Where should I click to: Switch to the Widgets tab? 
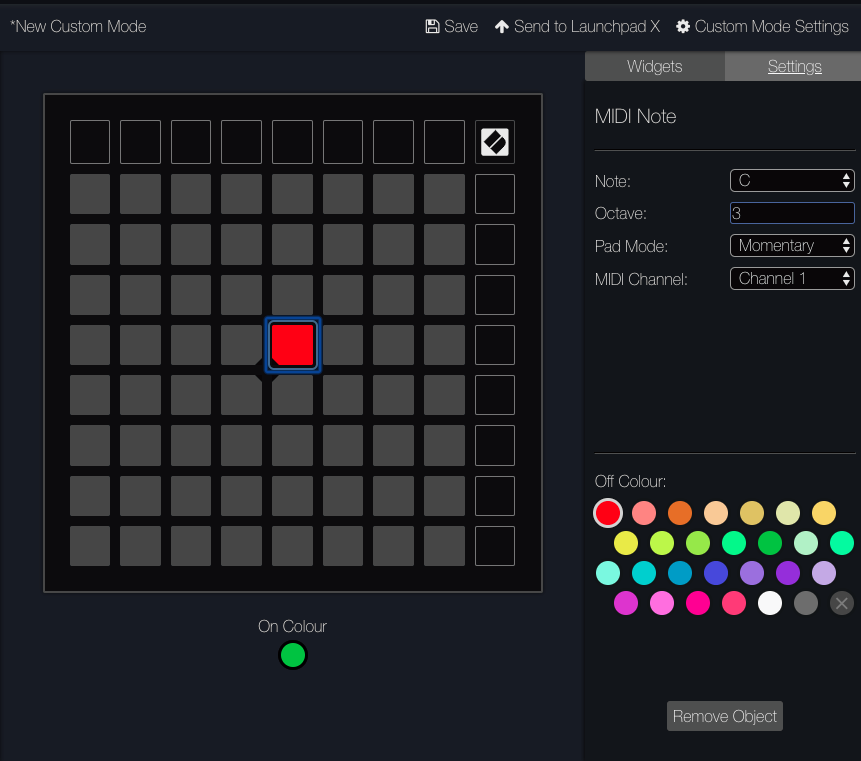click(x=655, y=66)
